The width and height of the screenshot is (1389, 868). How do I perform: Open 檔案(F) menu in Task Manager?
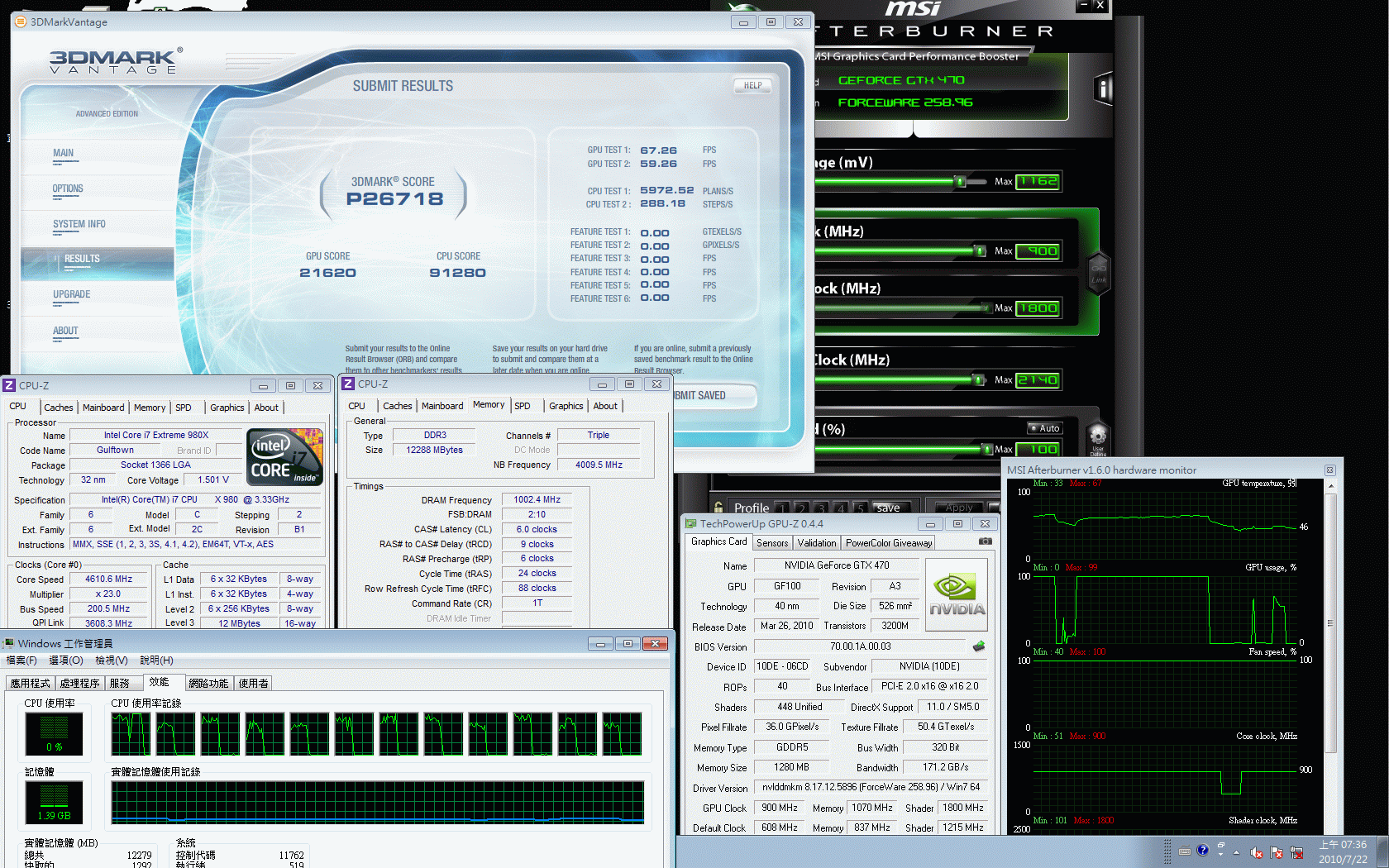click(21, 661)
